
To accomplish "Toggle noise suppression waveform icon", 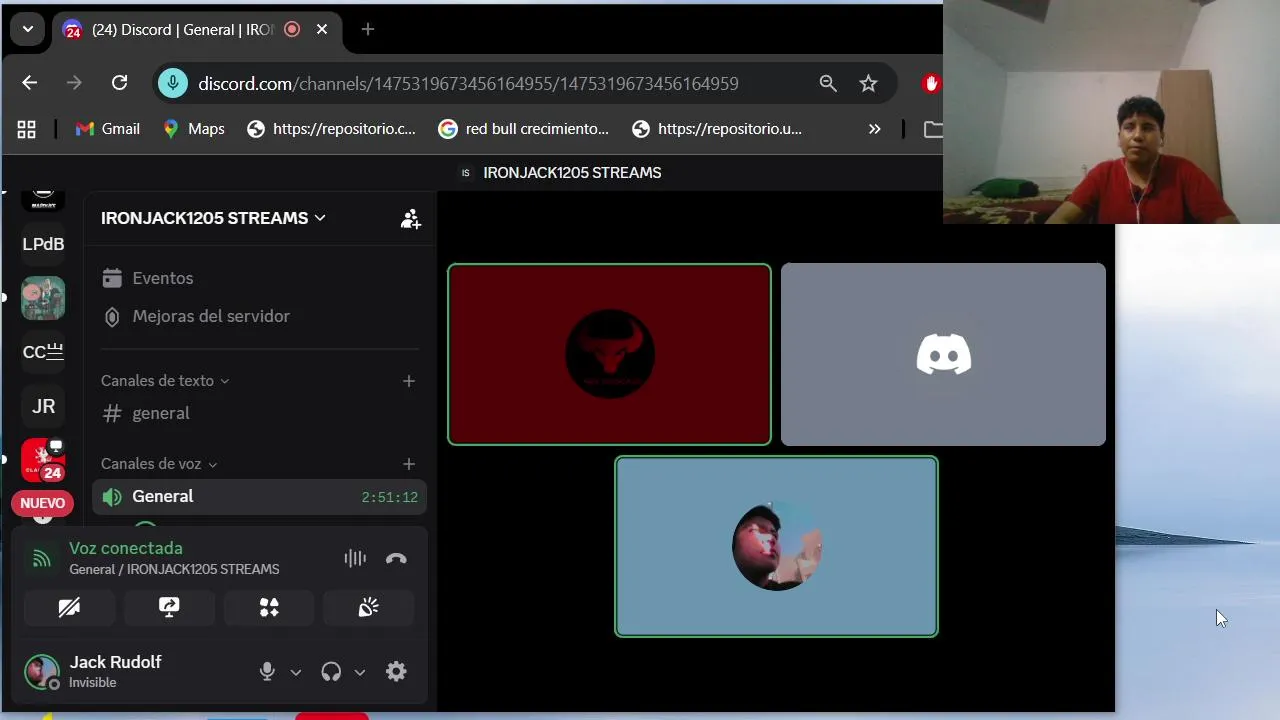I will tap(355, 559).
